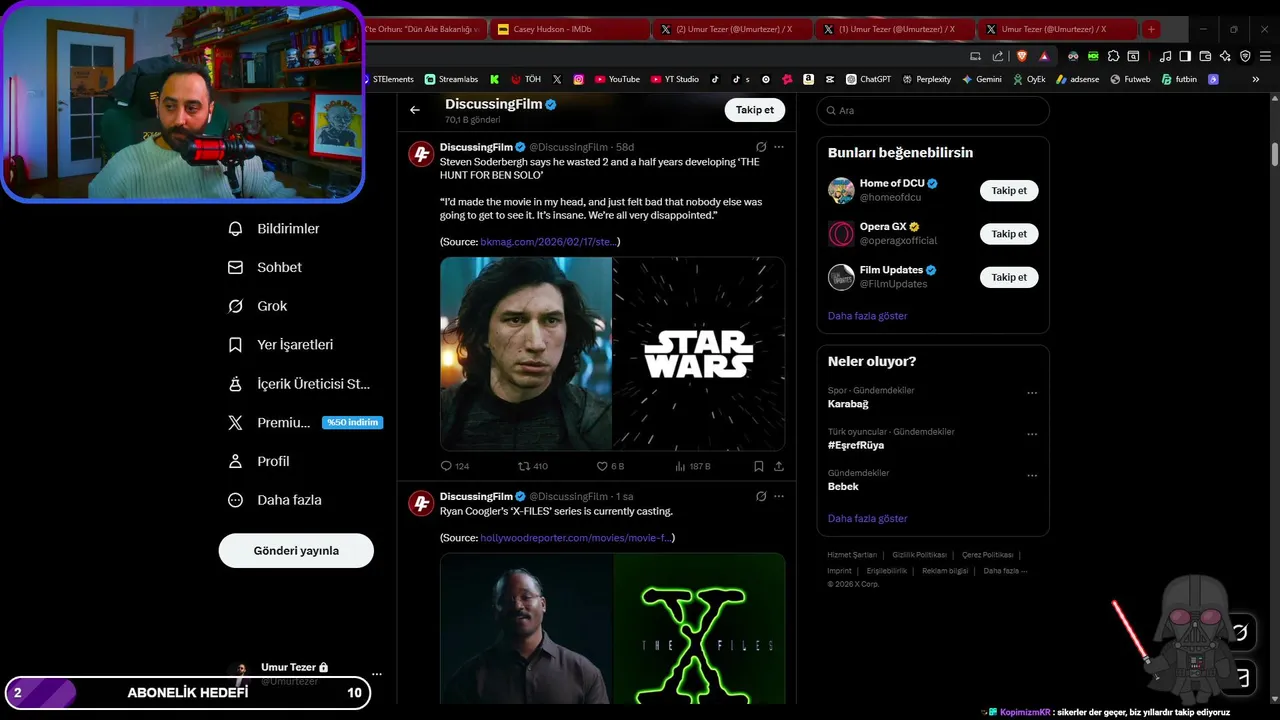
Task: Show more suggestions under Bunları beğenebilirsin
Action: coord(867,316)
